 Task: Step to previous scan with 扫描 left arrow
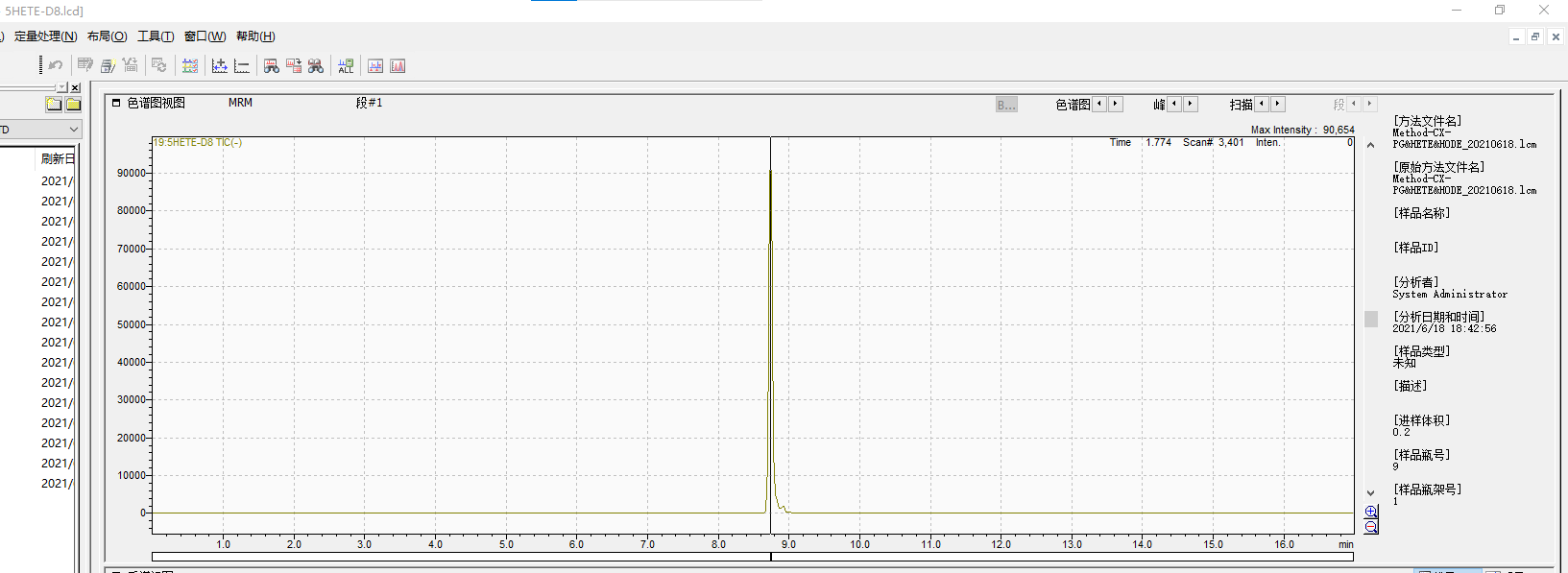[x=1262, y=104]
